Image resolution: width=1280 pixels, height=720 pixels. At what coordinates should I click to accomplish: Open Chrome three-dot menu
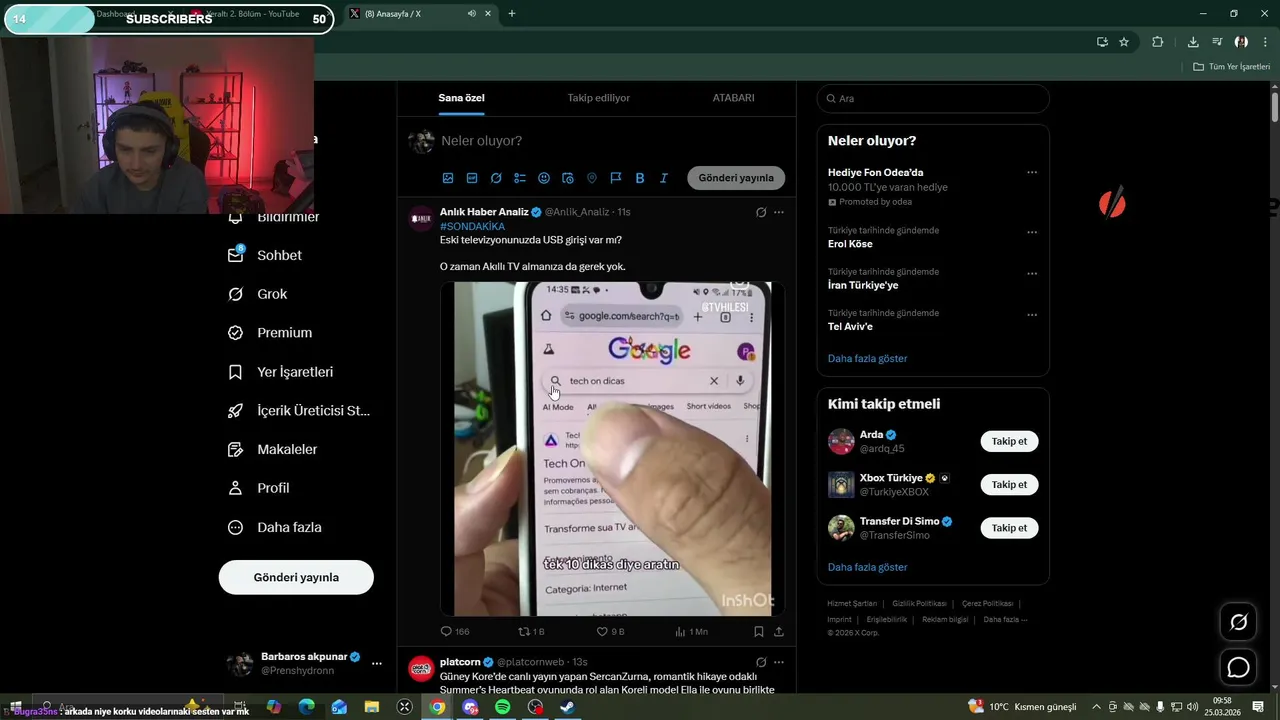(x=1265, y=42)
